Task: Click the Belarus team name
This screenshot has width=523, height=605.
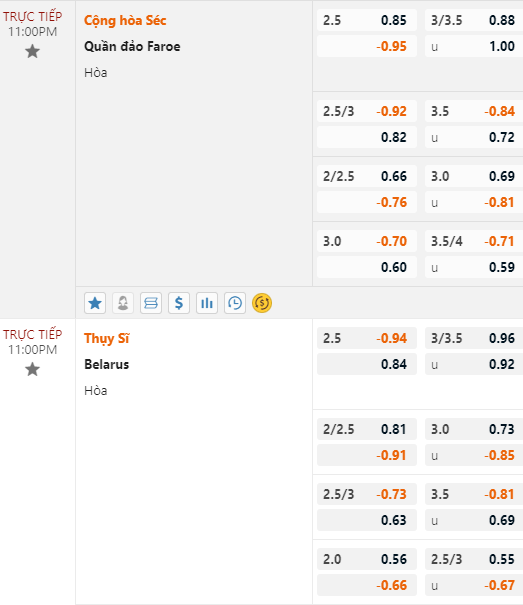Action: click(x=107, y=364)
